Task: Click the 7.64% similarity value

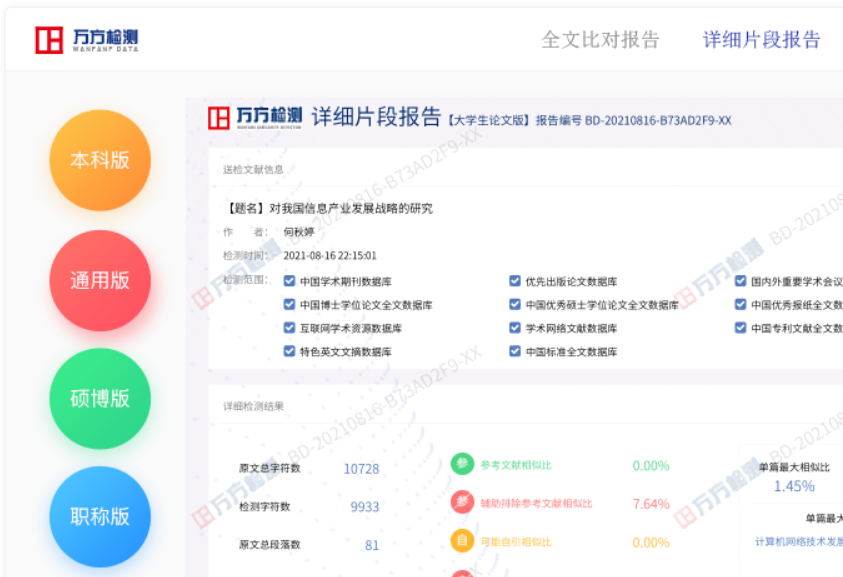Action: [651, 504]
